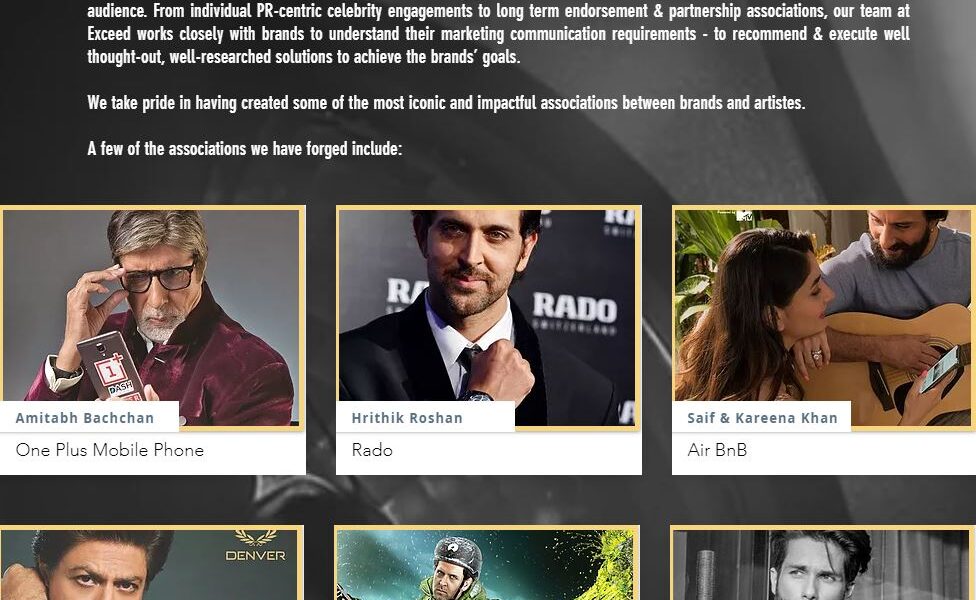
Task: Click the DENVER logo in the ad
Action: 256,547
